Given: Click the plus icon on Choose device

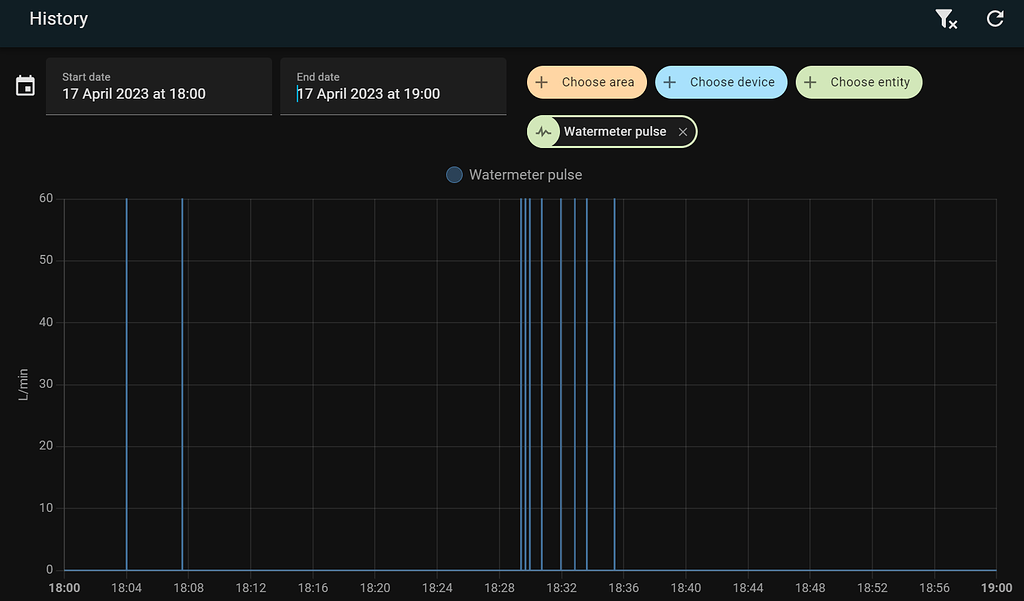Looking at the screenshot, I should (670, 82).
